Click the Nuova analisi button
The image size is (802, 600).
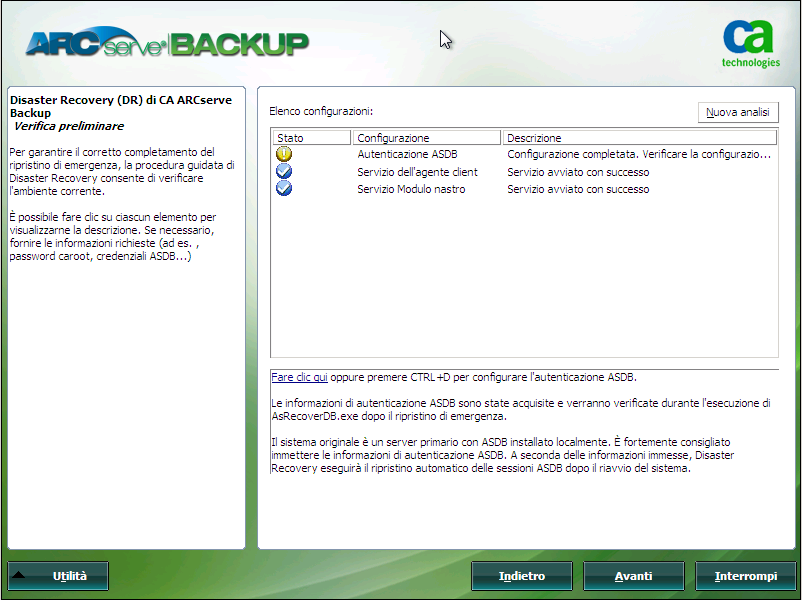(738, 112)
